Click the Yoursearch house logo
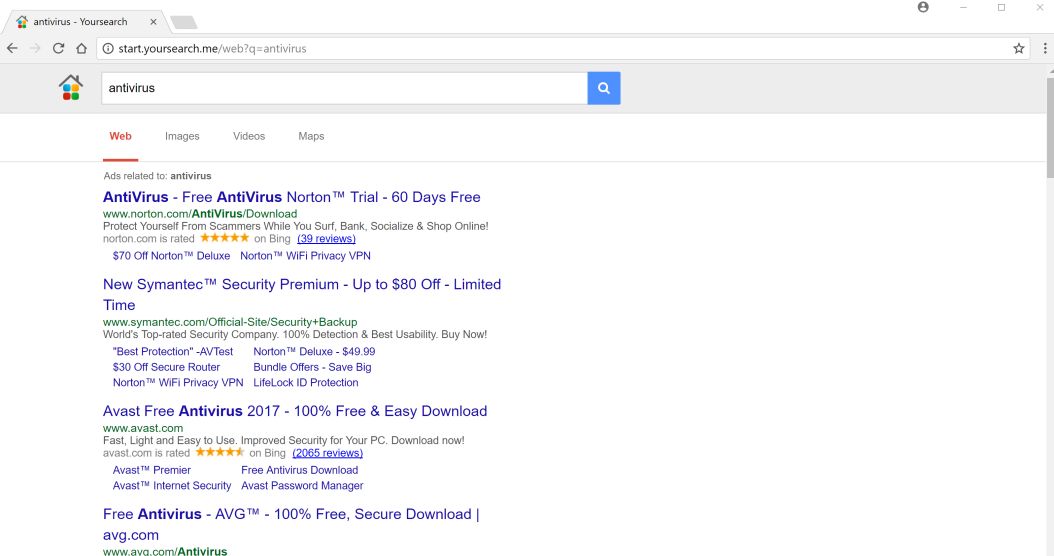The width and height of the screenshot is (1054, 556). pos(70,88)
